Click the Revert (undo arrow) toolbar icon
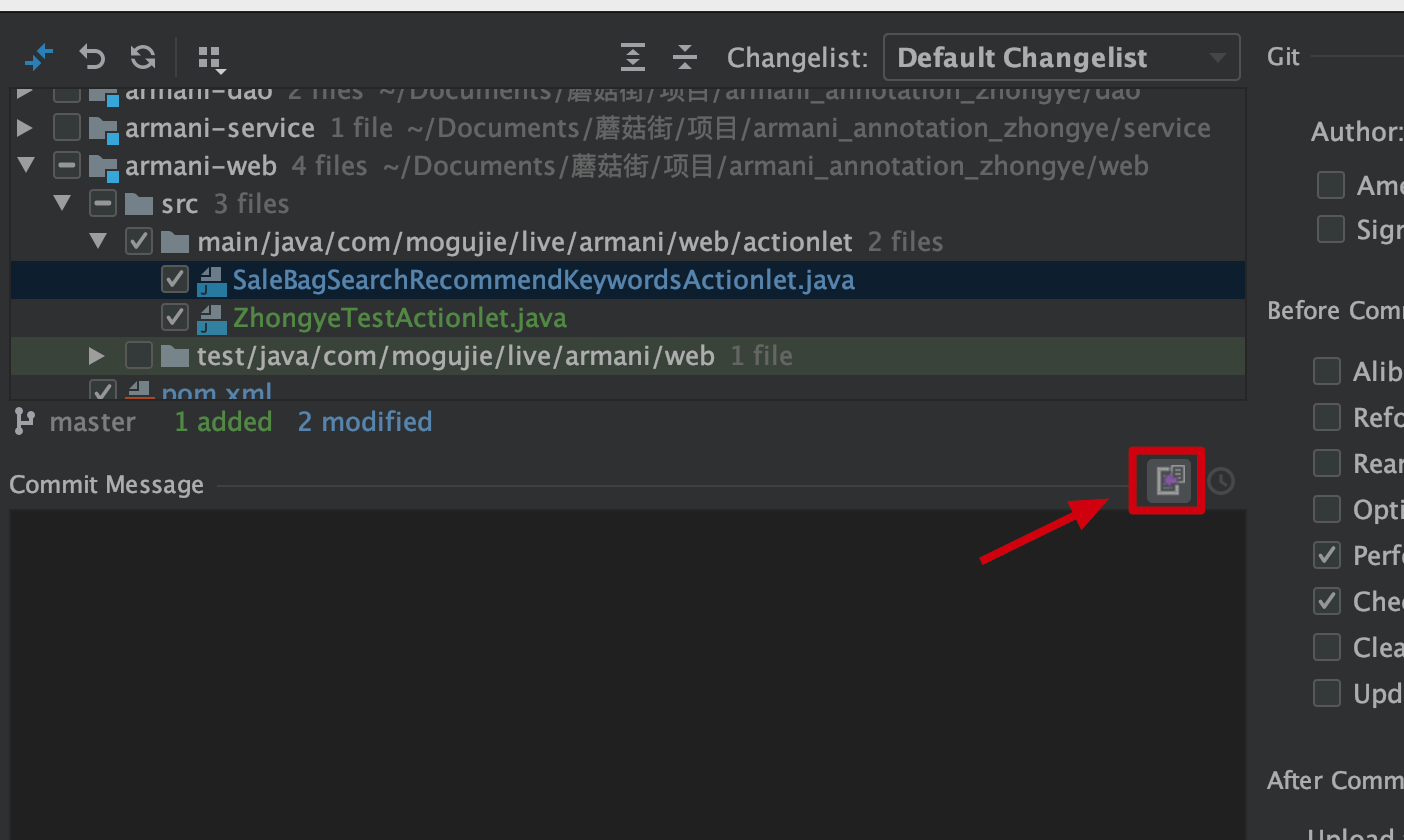 point(92,57)
